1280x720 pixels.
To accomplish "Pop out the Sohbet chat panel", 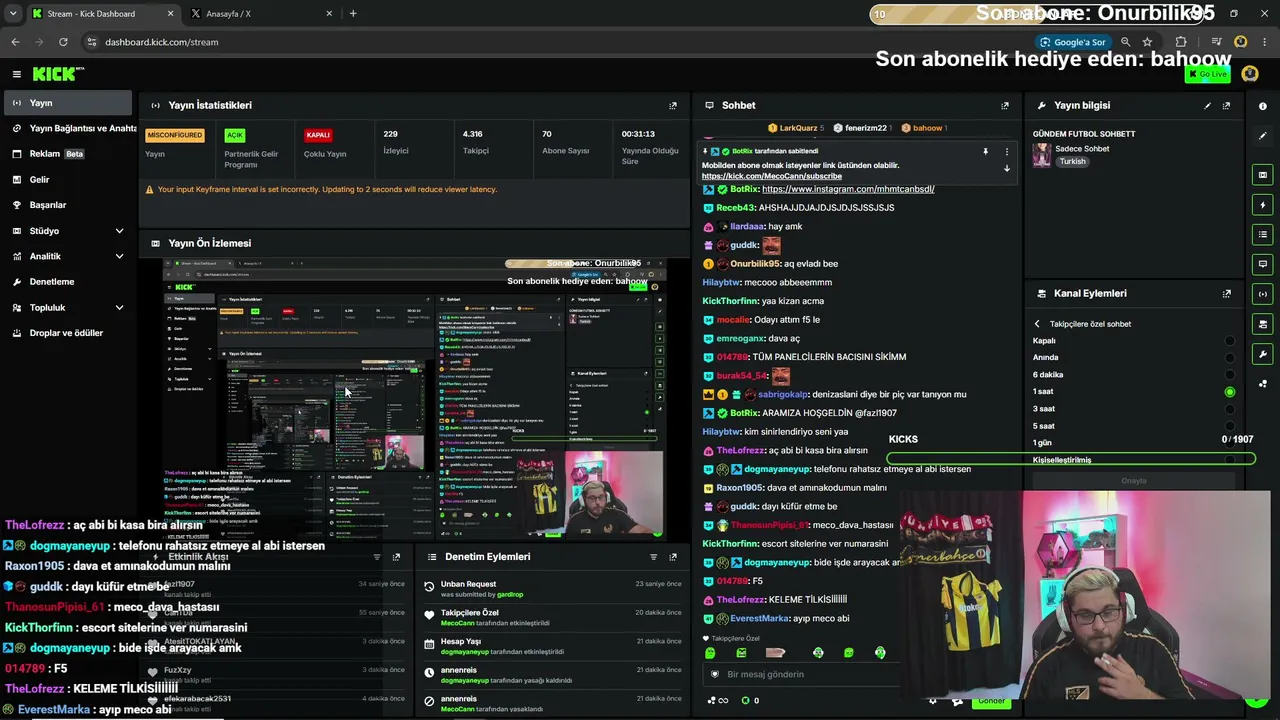I will click(1005, 105).
